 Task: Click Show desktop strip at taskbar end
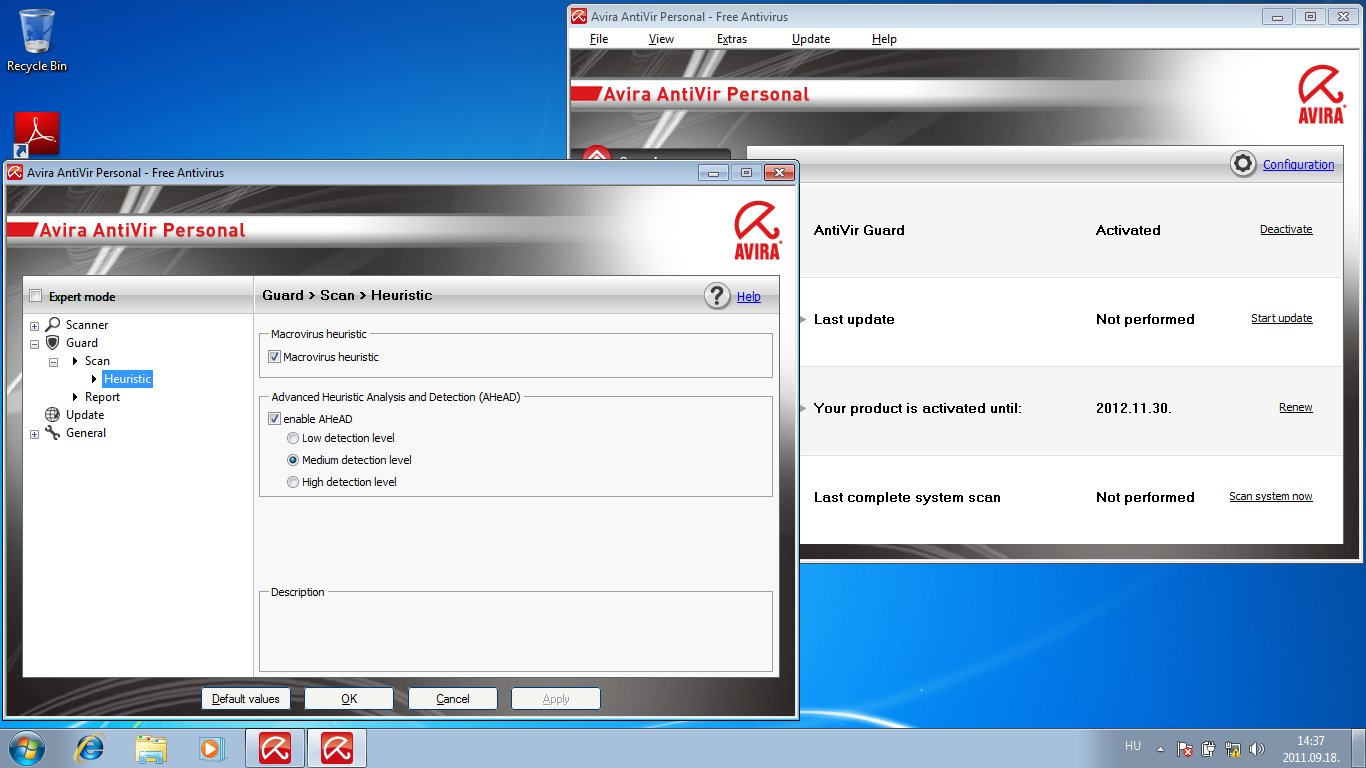pos(1358,748)
